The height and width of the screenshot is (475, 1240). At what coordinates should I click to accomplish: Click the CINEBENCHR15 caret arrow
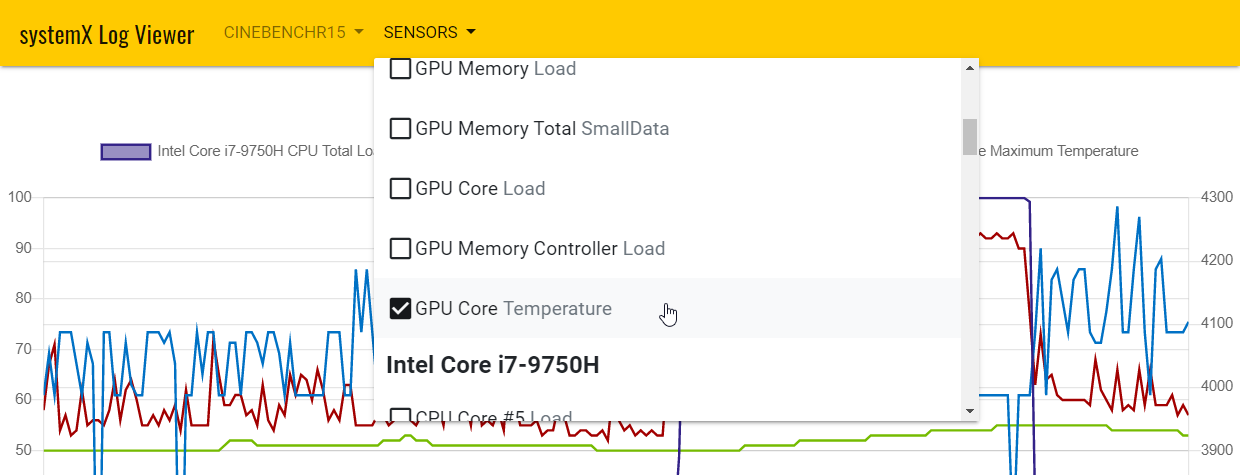[x=358, y=33]
